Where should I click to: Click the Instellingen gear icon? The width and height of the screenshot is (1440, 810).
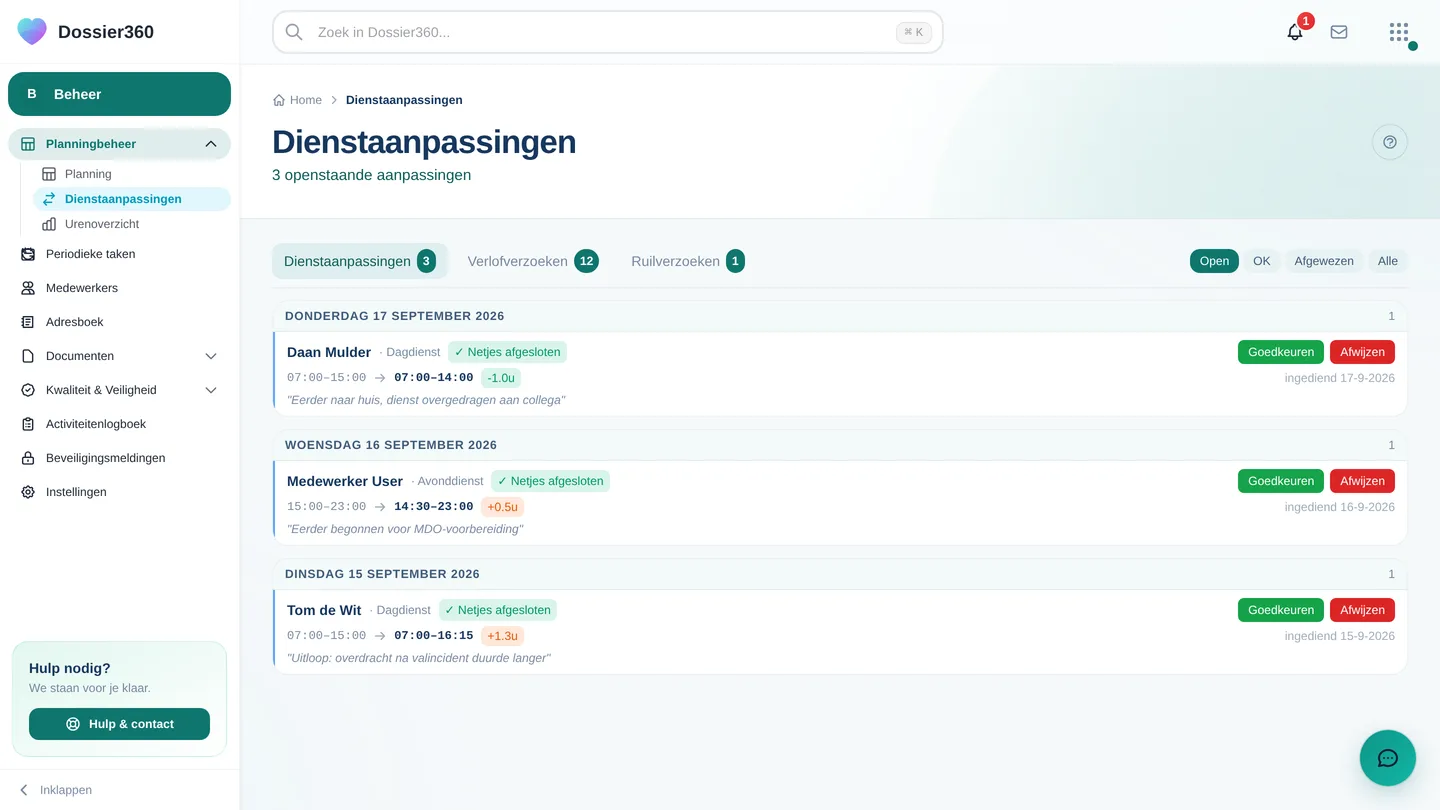pos(28,492)
